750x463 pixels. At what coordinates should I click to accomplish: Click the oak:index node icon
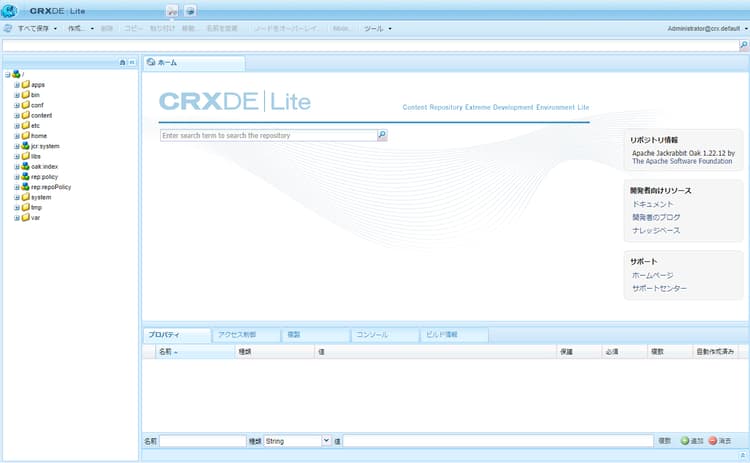(x=25, y=166)
